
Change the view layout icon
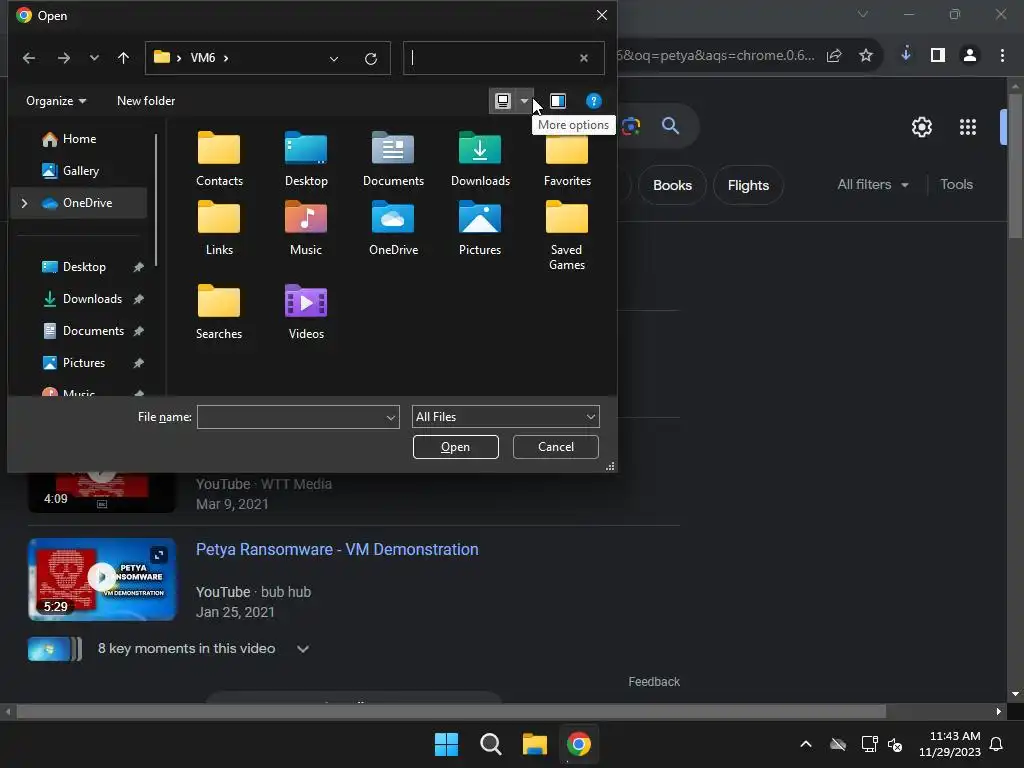coord(502,101)
